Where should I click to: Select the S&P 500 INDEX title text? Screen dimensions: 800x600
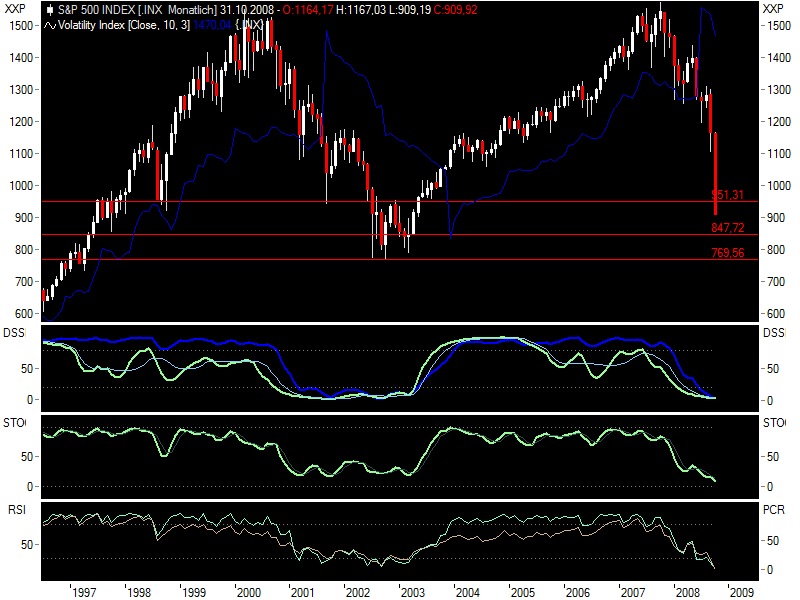click(96, 10)
